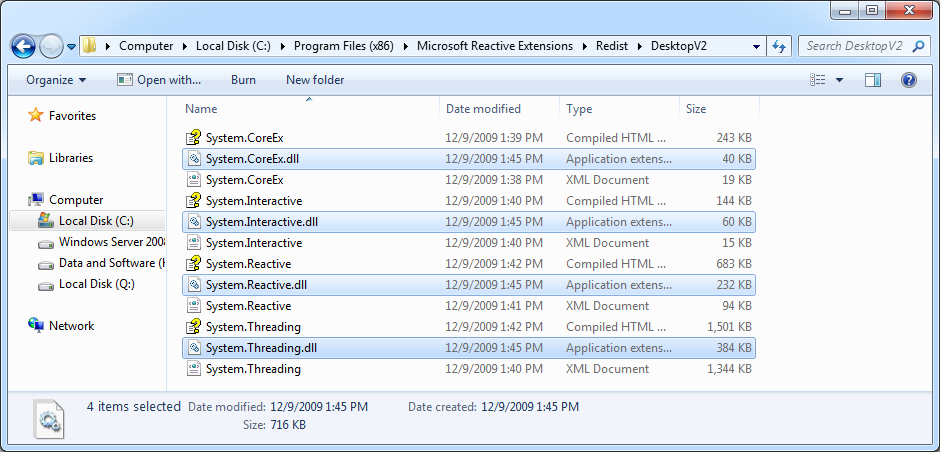This screenshot has height=452, width=940.
Task: Select the System.CoreEx.dll file name
Action: 252,159
